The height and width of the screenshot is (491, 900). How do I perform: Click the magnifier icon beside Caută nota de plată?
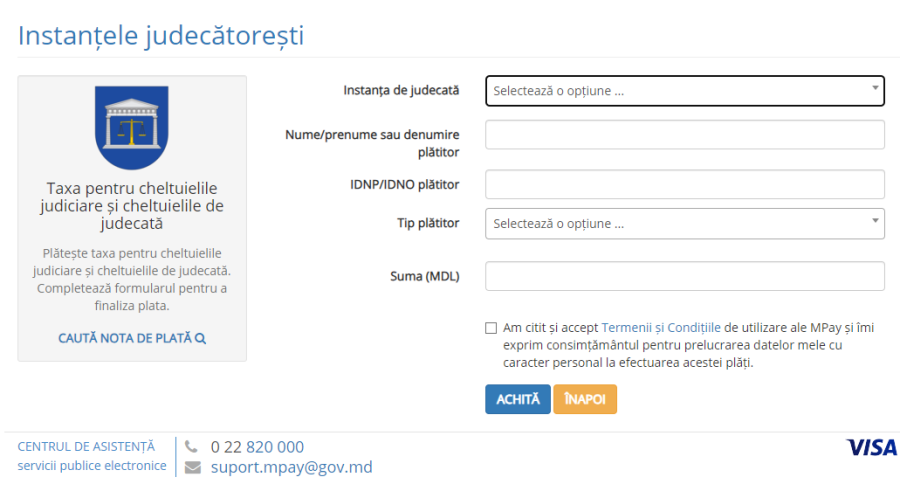pos(201,339)
